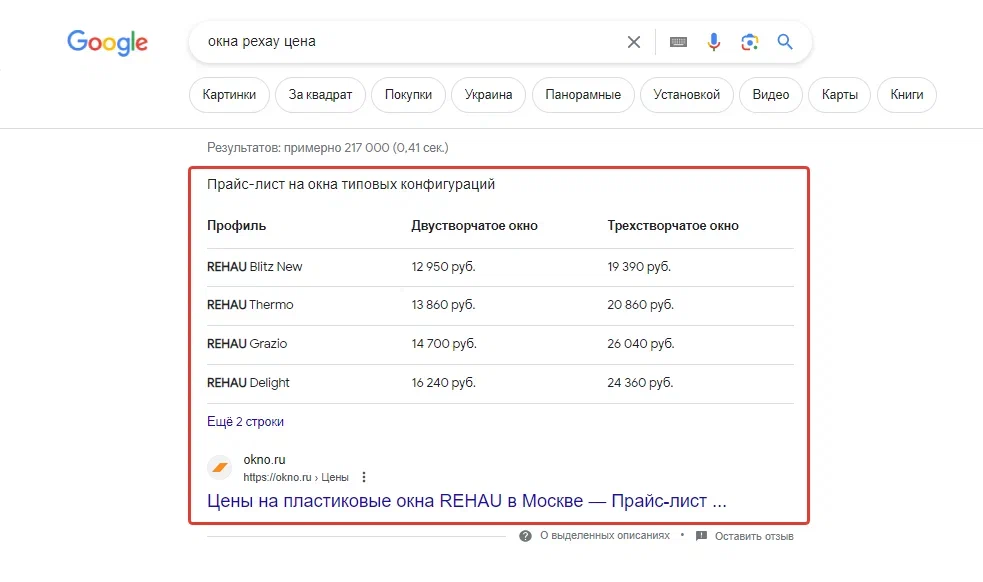This screenshot has height=582, width=983.
Task: Select the Украина filter chip
Action: (x=488, y=95)
